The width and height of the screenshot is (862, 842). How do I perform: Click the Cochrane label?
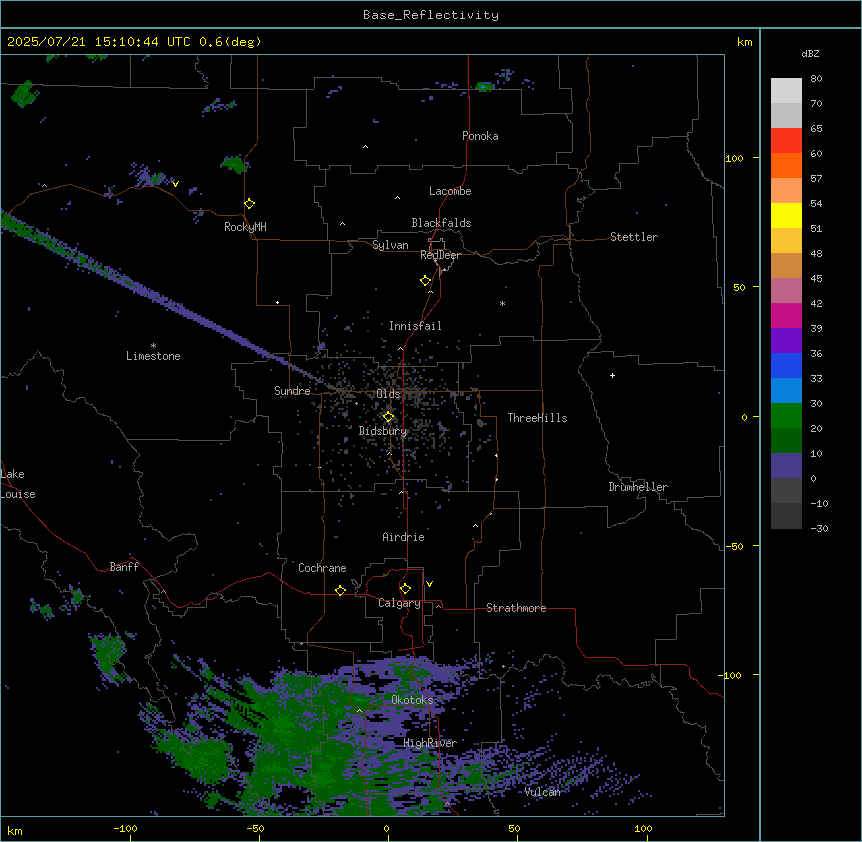tap(322, 568)
